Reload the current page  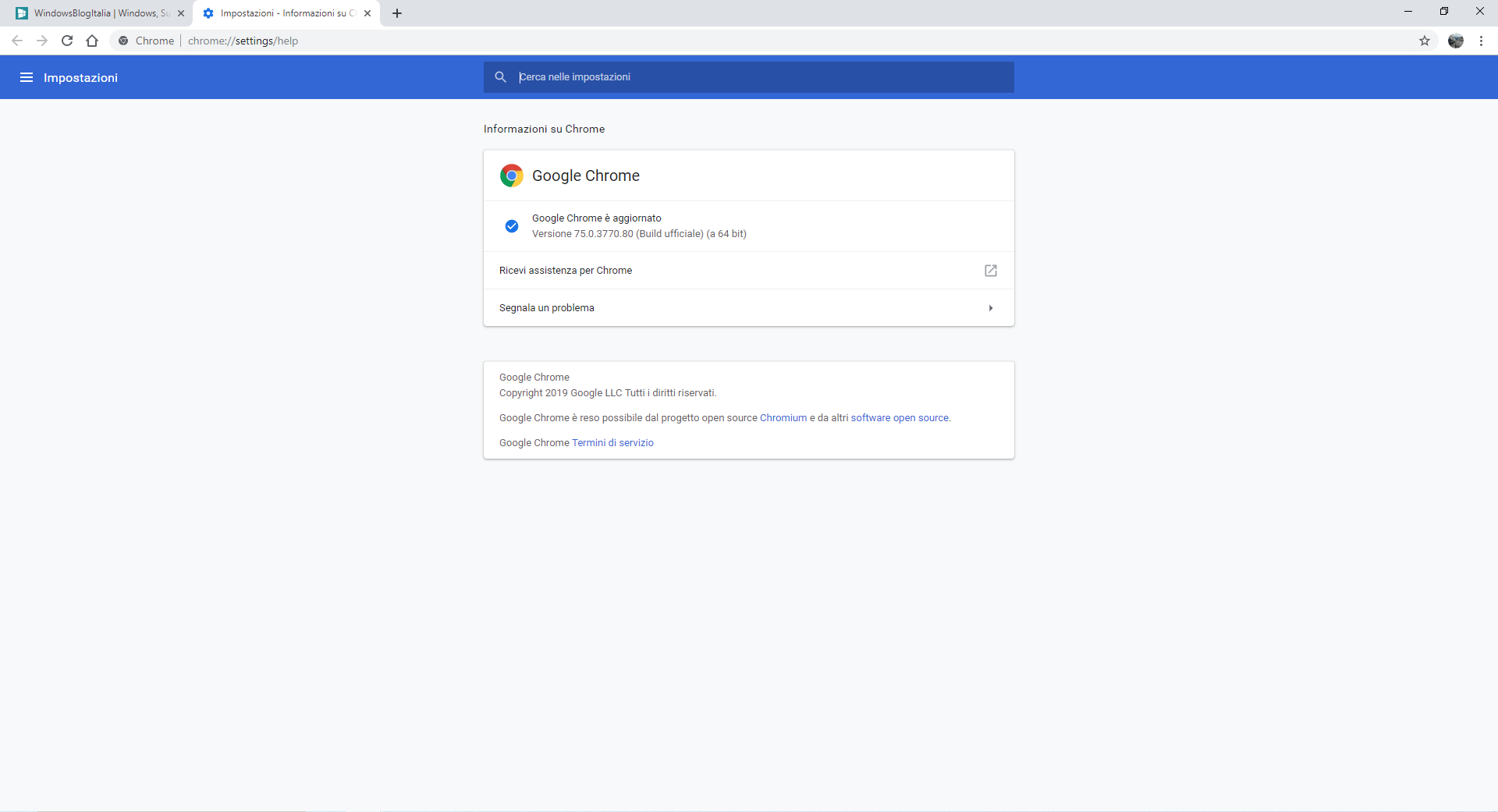tap(67, 41)
